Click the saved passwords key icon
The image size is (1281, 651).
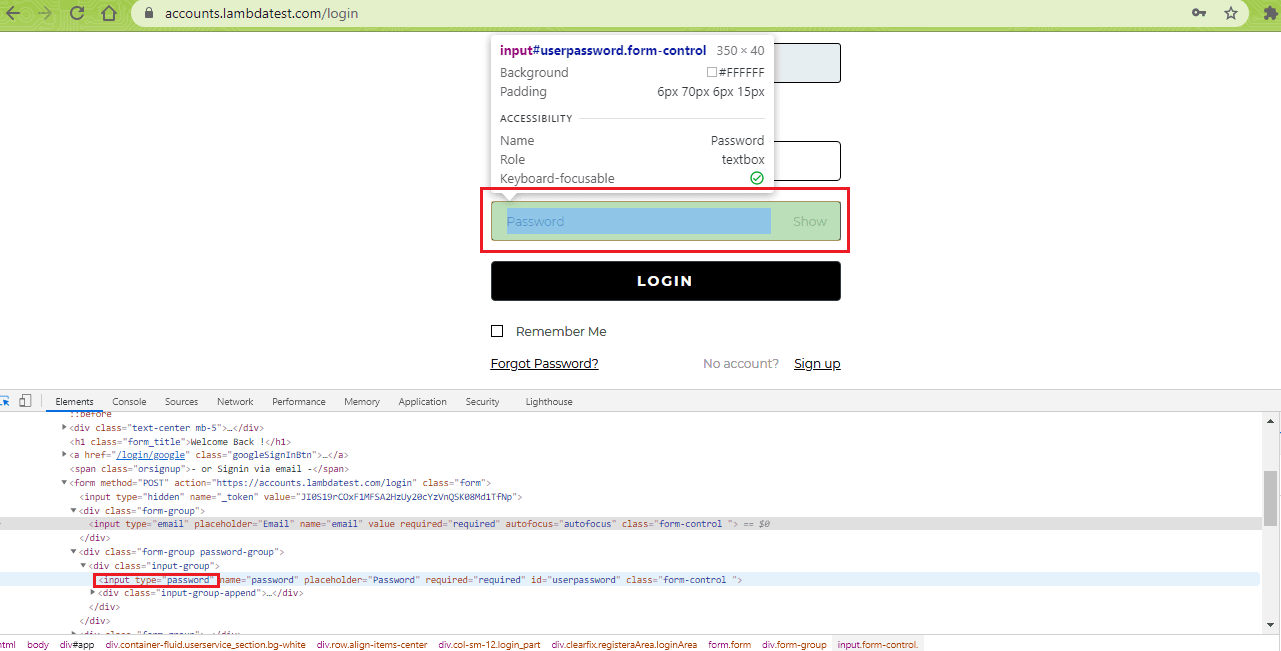[1199, 13]
